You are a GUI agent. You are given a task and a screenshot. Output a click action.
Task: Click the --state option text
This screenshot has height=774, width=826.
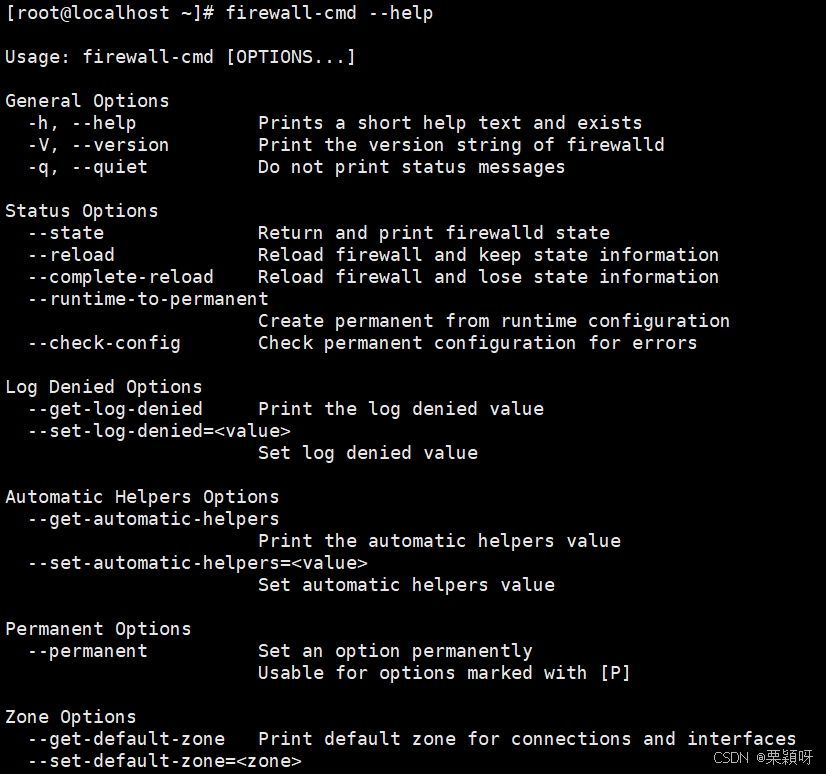[x=66, y=233]
